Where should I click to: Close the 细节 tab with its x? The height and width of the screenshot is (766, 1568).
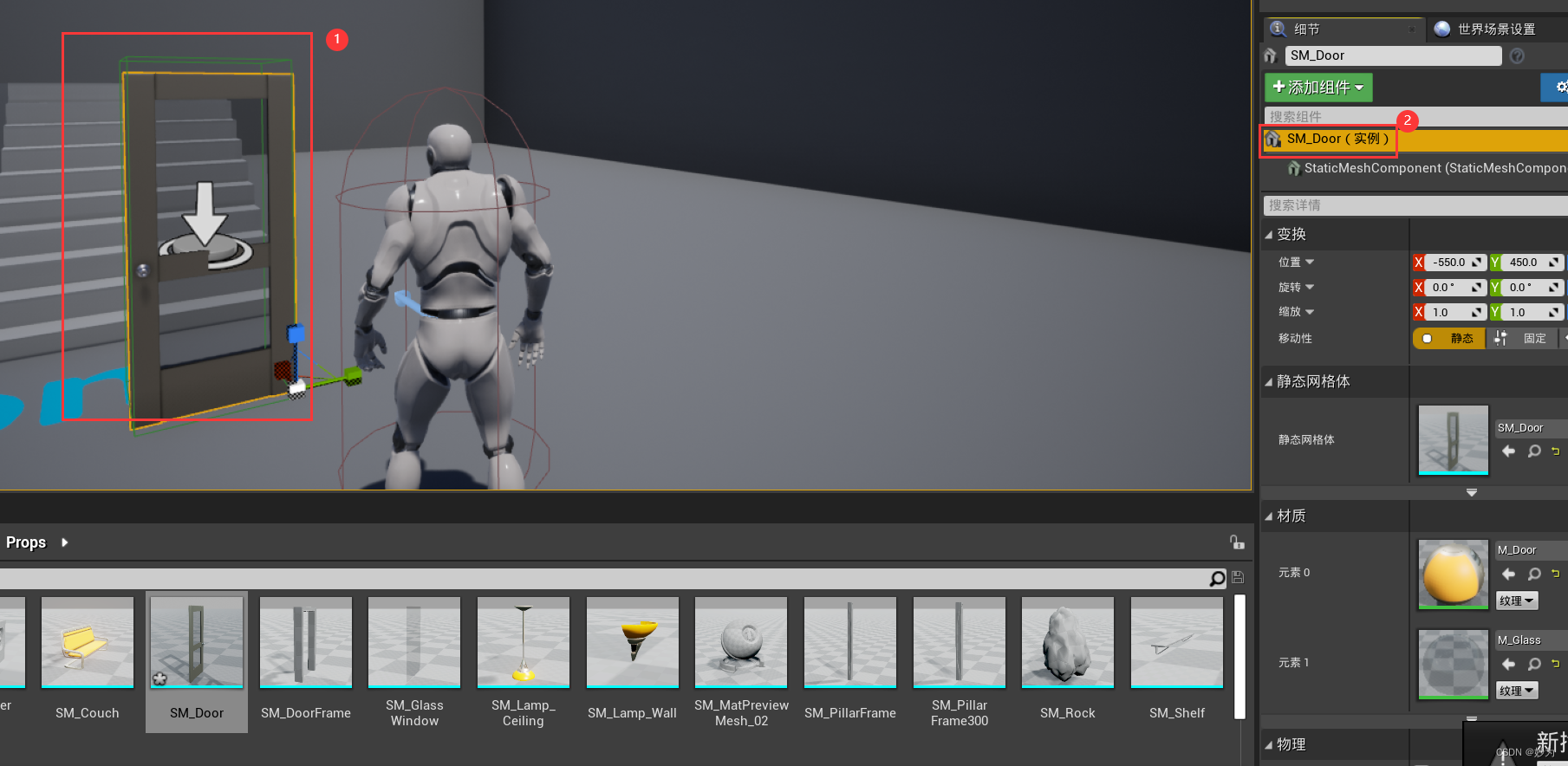pyautogui.click(x=1412, y=29)
